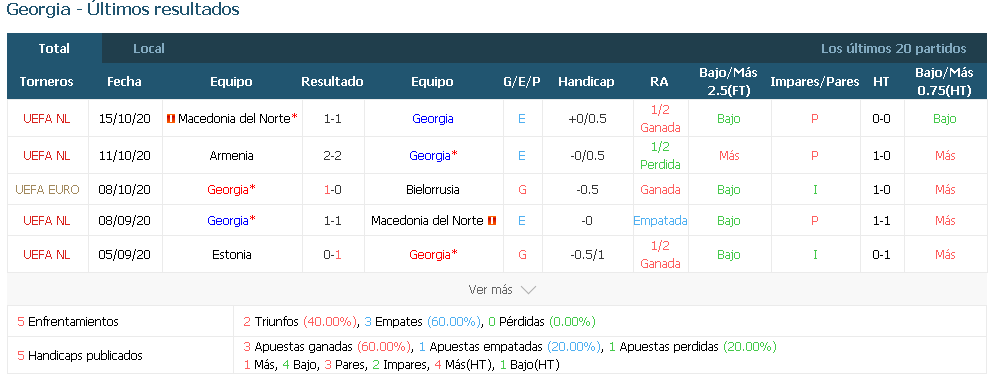Click the chevron arrow next to Ver más
Image resolution: width=1001 pixels, height=389 pixels.
coord(528,290)
